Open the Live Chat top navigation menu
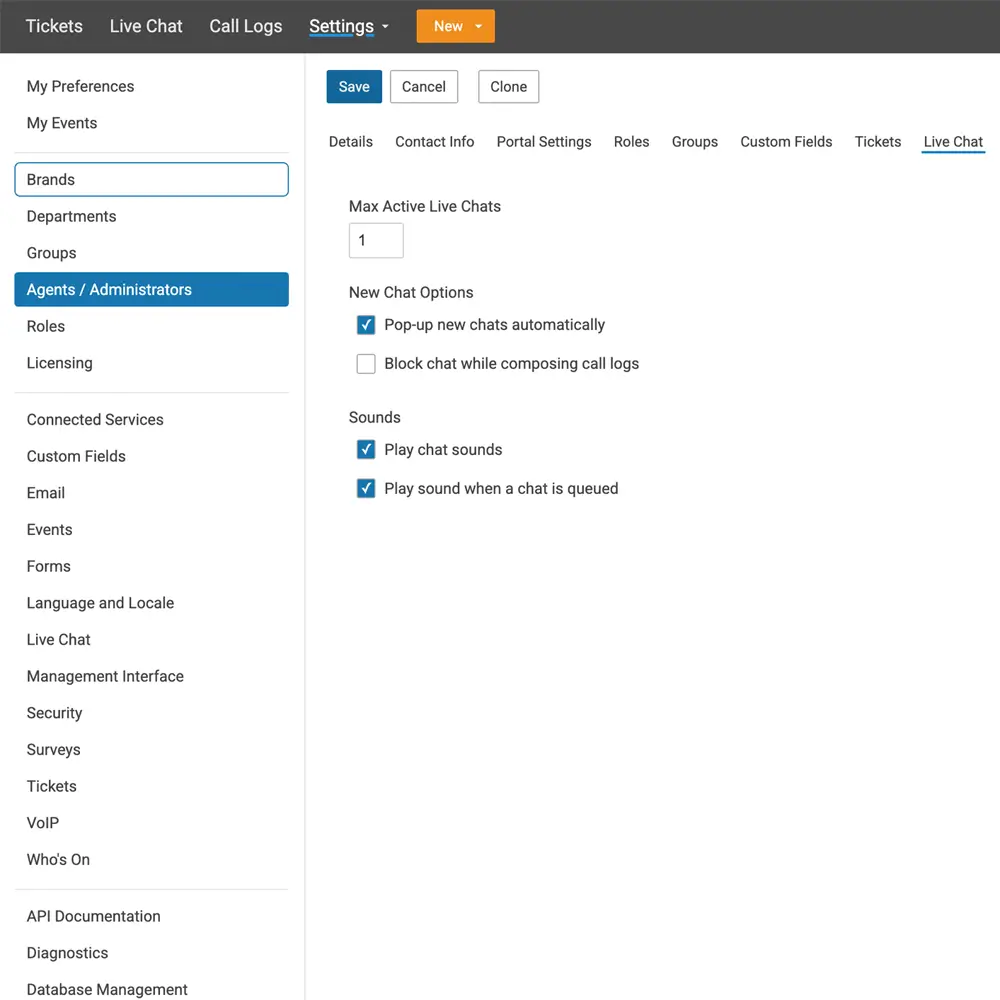1000x1000 pixels. 145,26
